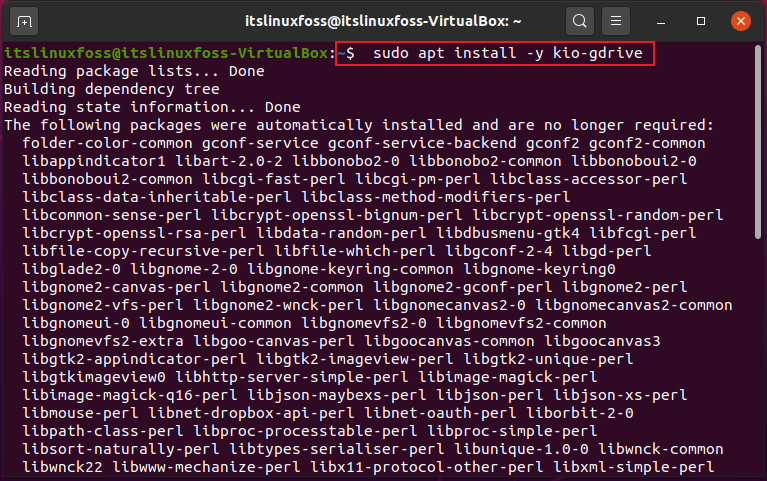Click package libgnomeui-common
The width and height of the screenshot is (767, 481).
(215, 323)
